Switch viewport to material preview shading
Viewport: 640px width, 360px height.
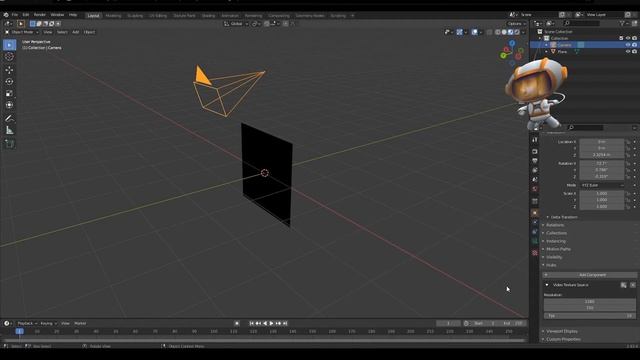point(511,32)
